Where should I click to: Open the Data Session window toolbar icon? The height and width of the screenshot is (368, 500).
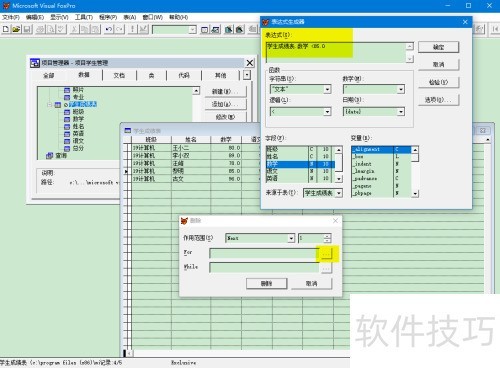215,30
